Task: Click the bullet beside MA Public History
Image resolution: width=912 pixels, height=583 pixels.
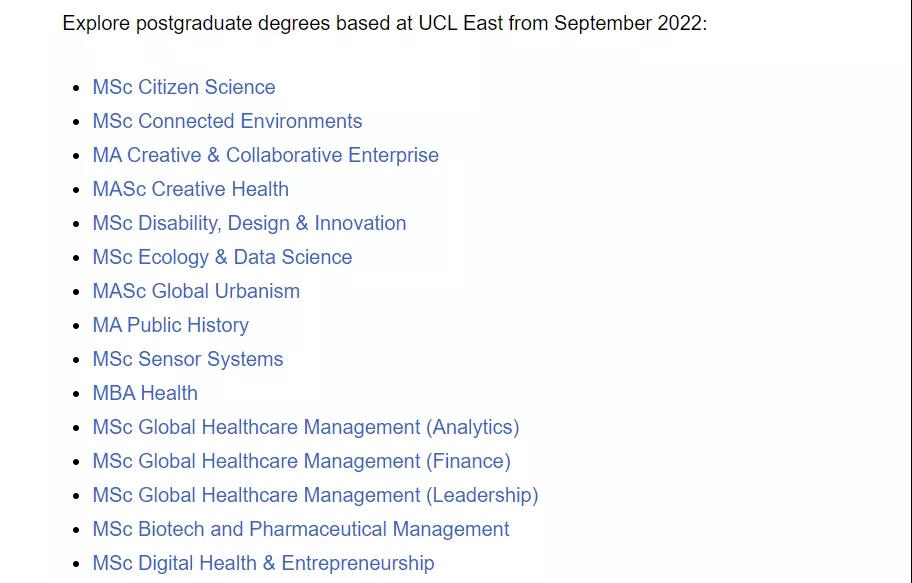Action: (76, 326)
